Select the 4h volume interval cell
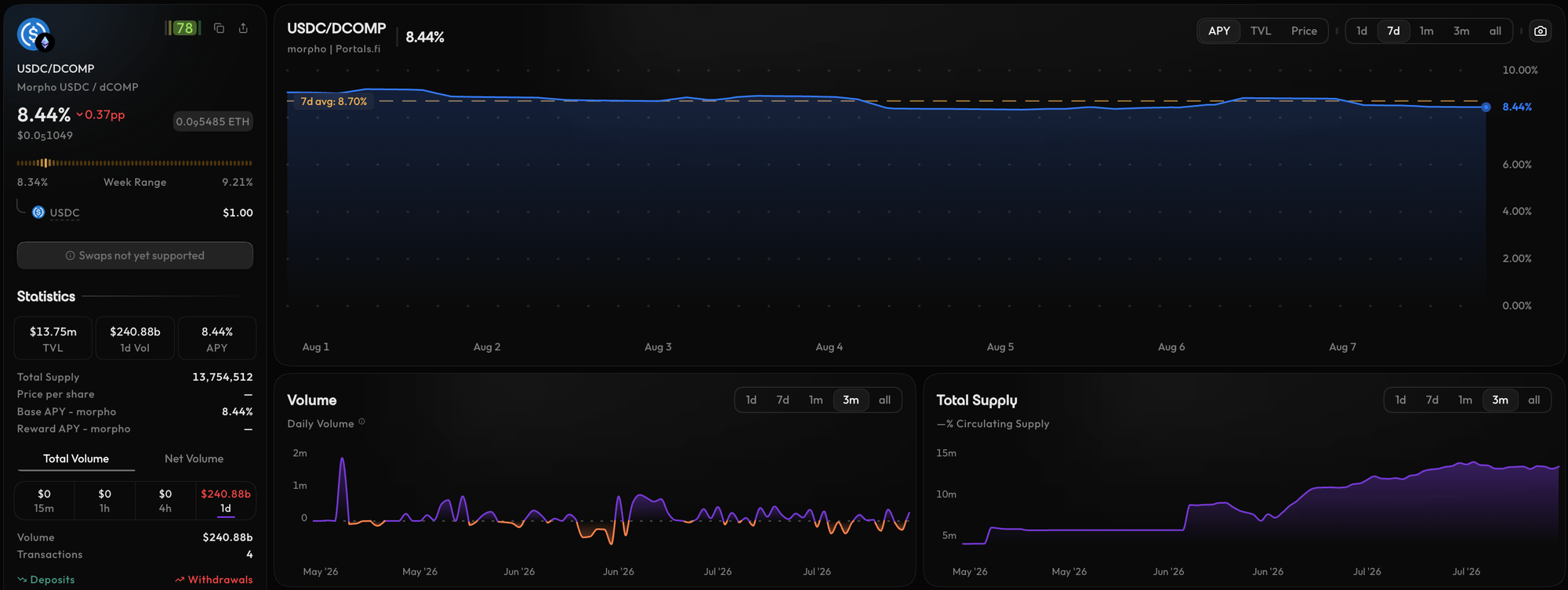The image size is (1568, 590). tap(165, 501)
